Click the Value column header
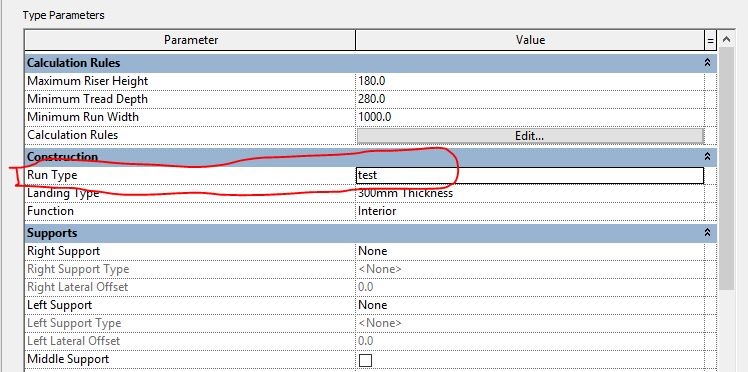 click(530, 40)
